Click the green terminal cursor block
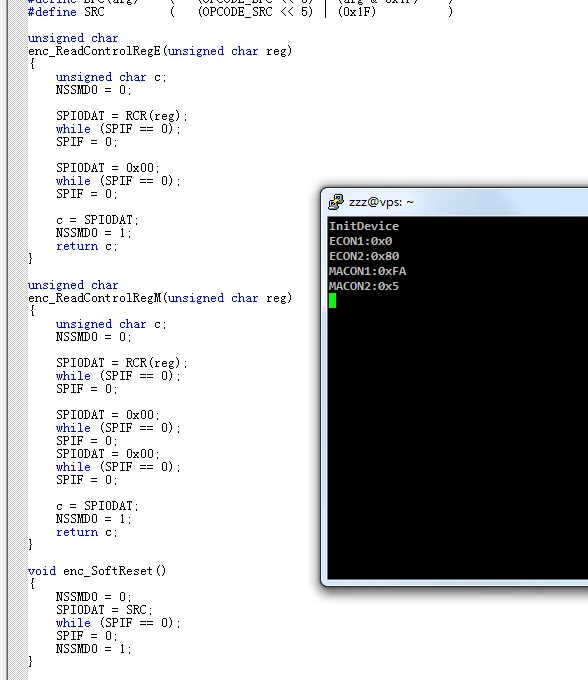The image size is (588, 680). (332, 301)
